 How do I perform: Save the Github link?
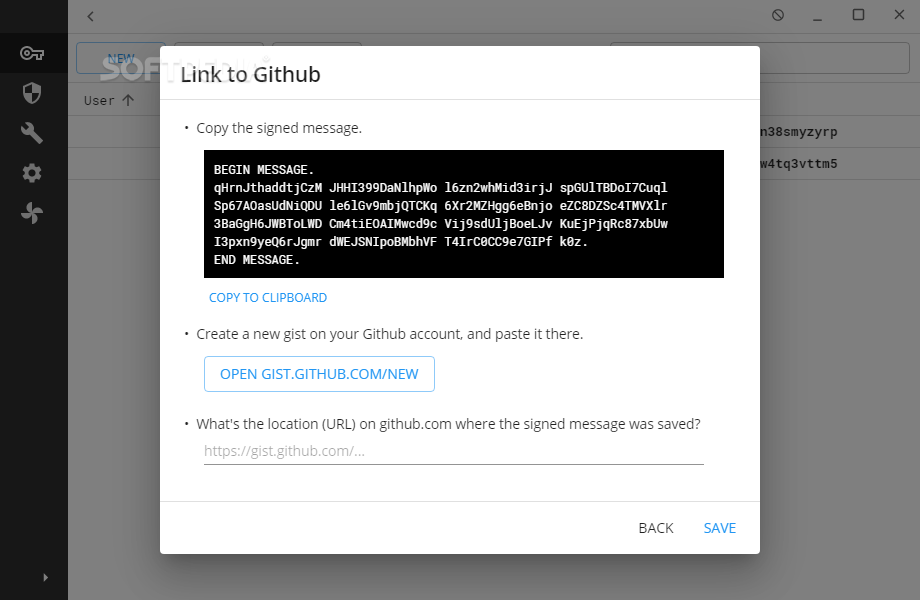click(x=720, y=528)
